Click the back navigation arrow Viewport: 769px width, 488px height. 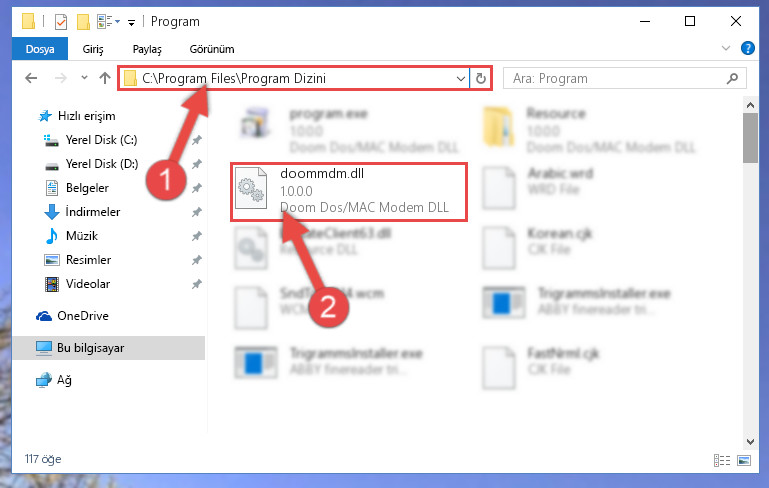[31, 78]
